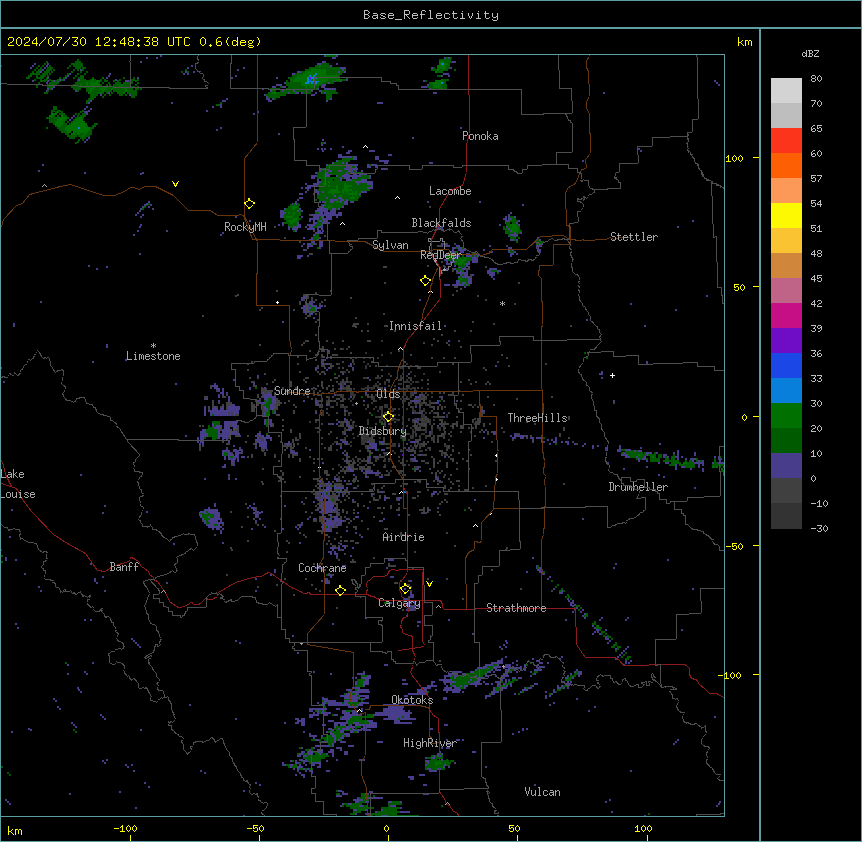Click the Sylvan label

(390, 245)
